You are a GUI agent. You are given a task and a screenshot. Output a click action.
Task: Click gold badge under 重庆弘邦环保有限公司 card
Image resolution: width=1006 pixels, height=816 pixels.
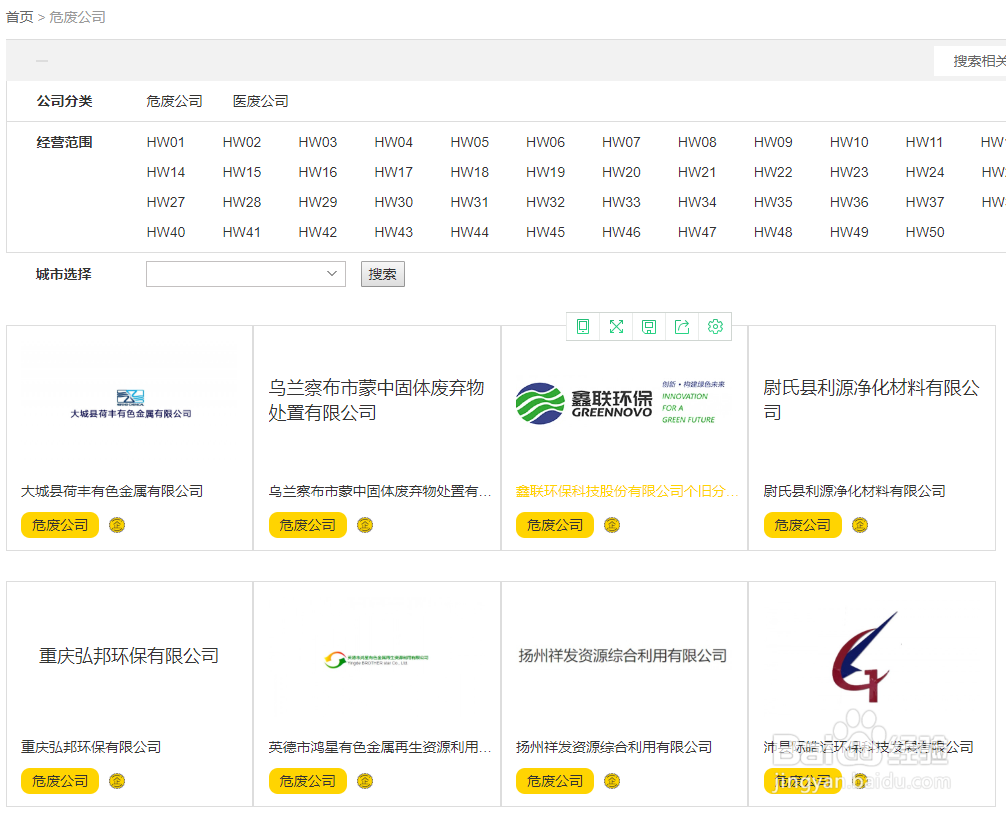(117, 781)
